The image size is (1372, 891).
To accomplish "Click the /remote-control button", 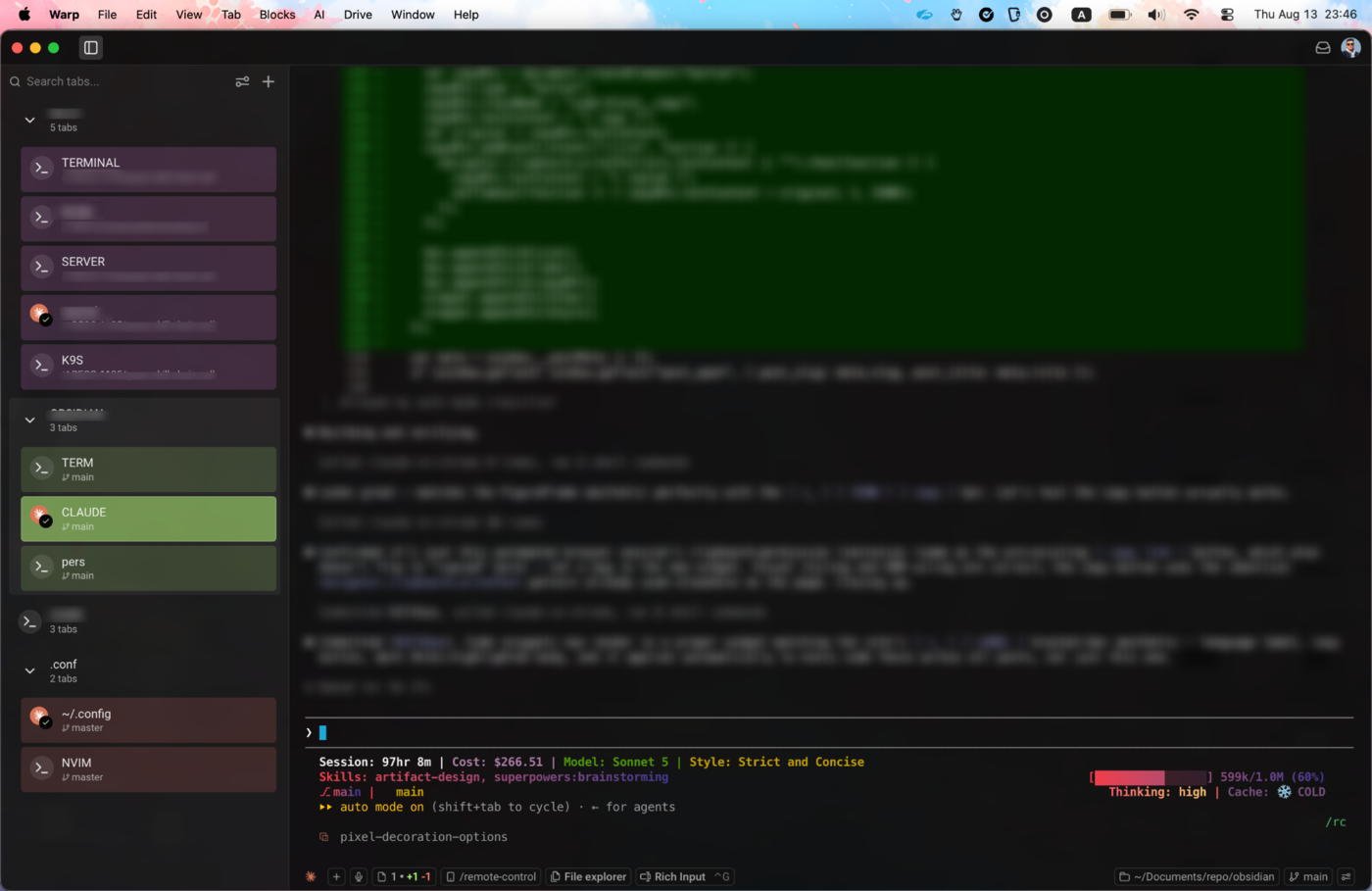I will [x=491, y=876].
